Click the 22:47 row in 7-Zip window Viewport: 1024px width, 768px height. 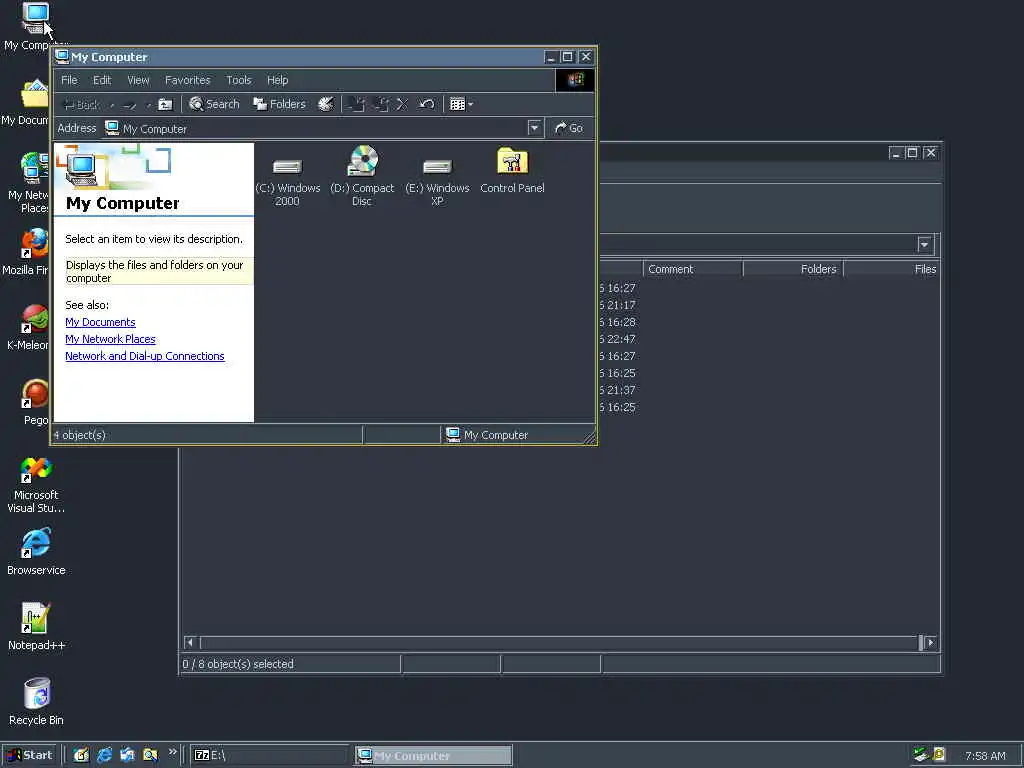[617, 339]
